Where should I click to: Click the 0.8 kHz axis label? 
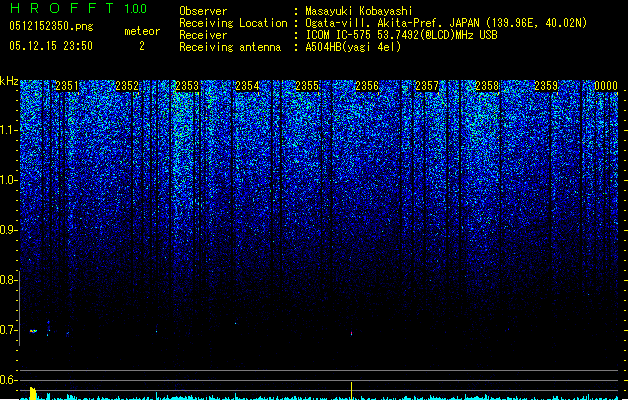[8, 280]
